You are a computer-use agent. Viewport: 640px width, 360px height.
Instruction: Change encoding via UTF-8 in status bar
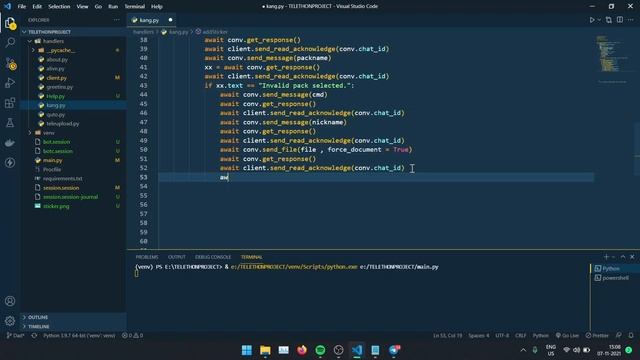502,336
